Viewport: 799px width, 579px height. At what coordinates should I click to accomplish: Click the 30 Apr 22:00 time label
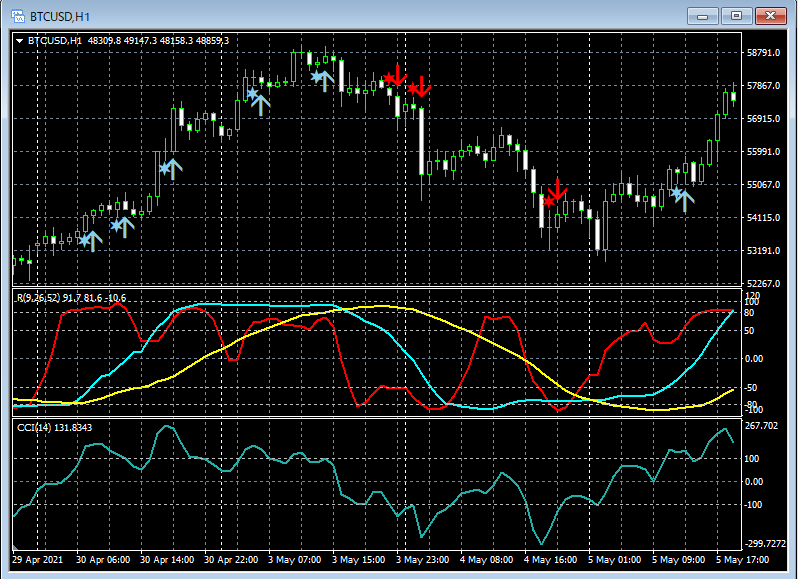(231, 560)
